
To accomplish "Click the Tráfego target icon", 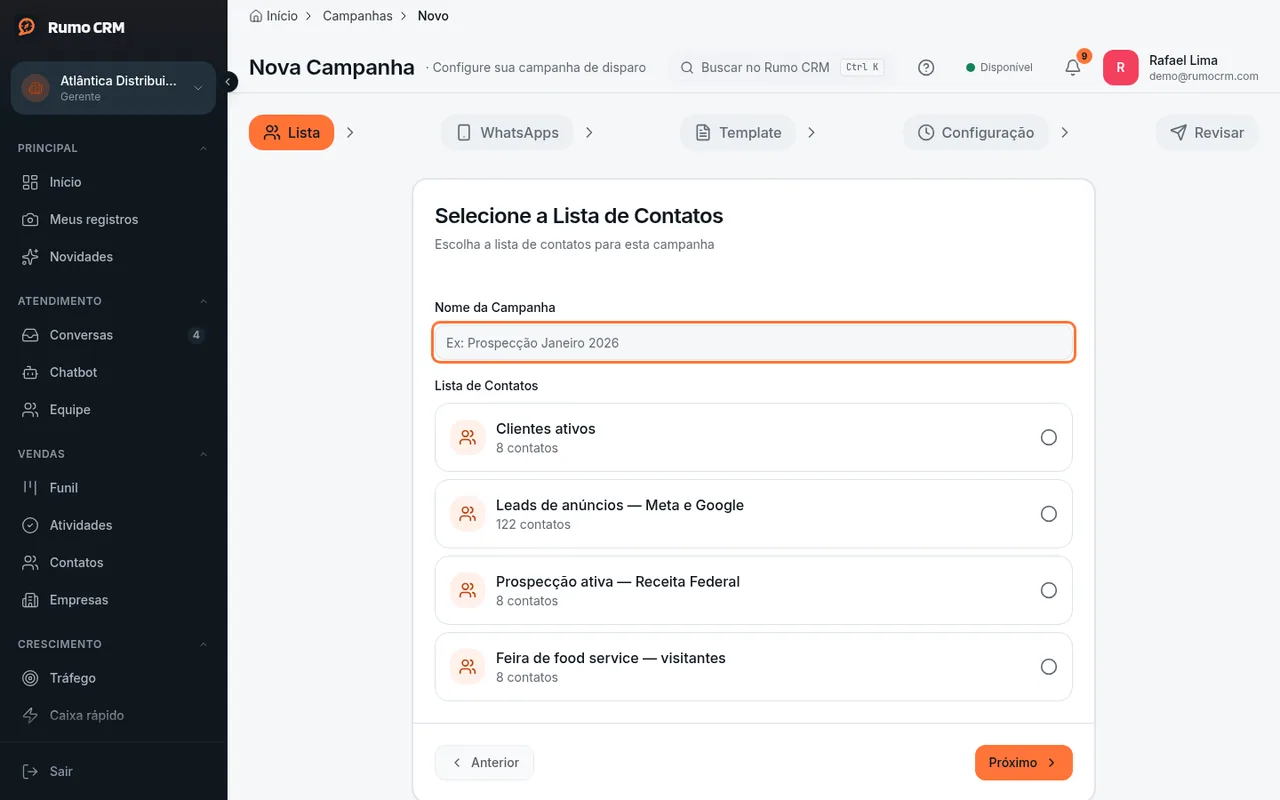I will click(31, 678).
